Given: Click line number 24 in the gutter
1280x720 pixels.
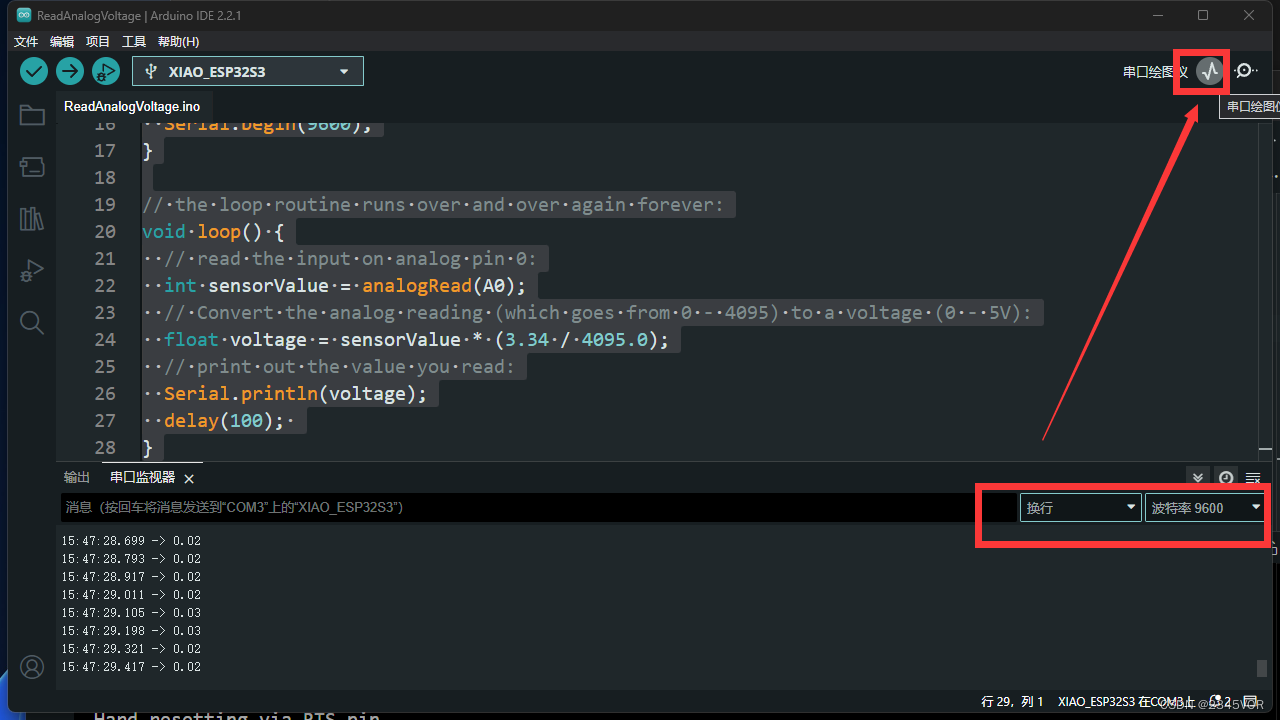Looking at the screenshot, I should (105, 340).
